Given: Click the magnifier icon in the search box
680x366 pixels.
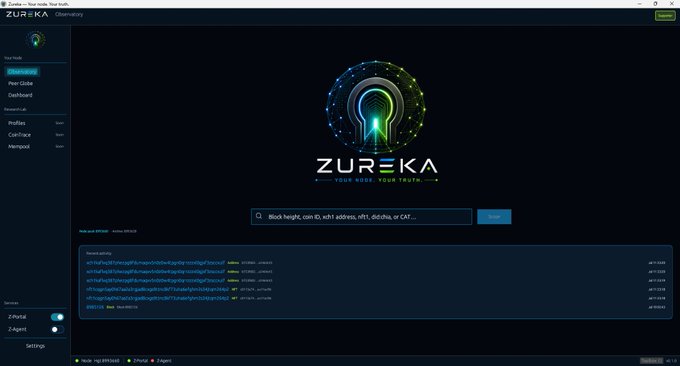Looking at the screenshot, I should click(x=259, y=216).
